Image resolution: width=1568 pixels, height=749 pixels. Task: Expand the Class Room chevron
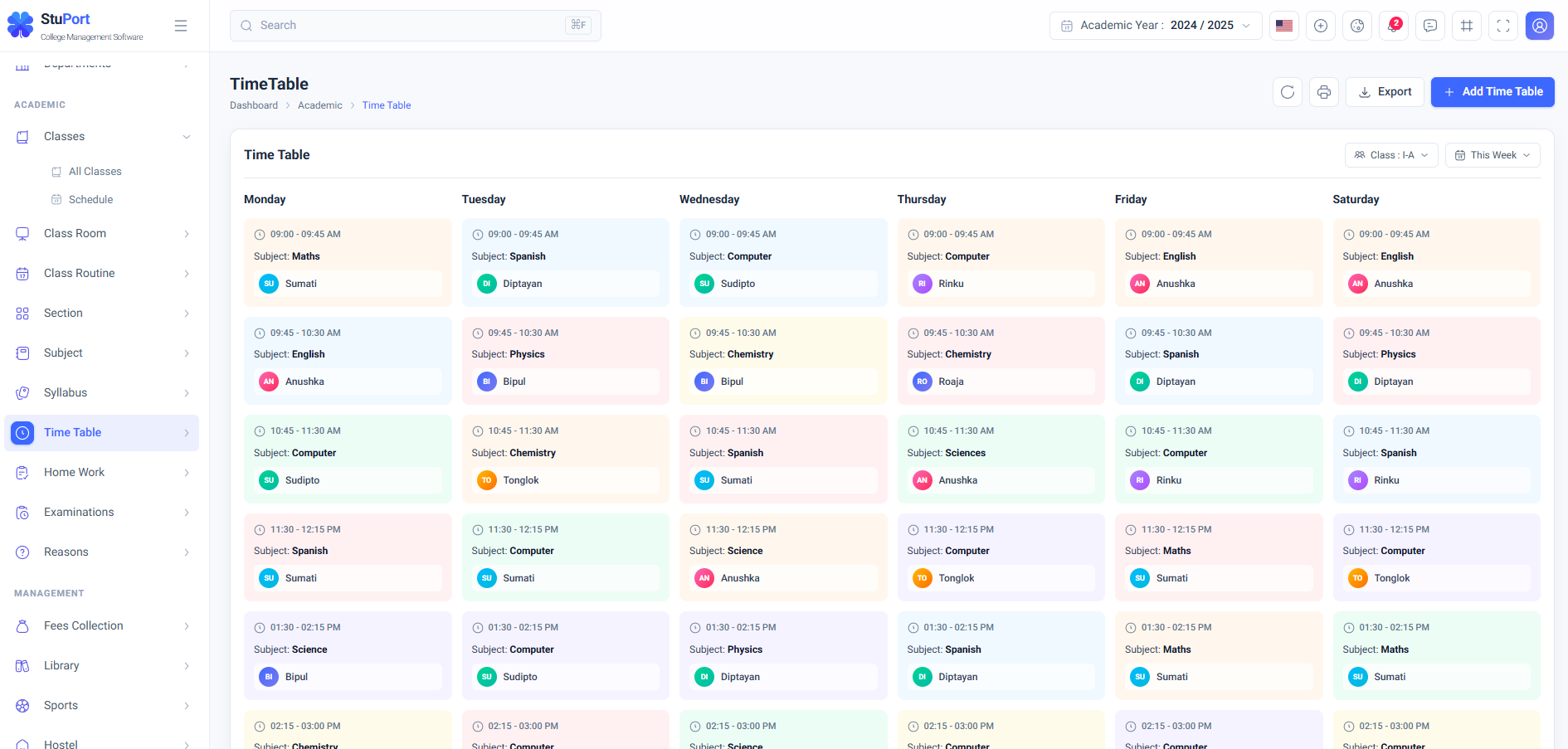click(x=187, y=234)
